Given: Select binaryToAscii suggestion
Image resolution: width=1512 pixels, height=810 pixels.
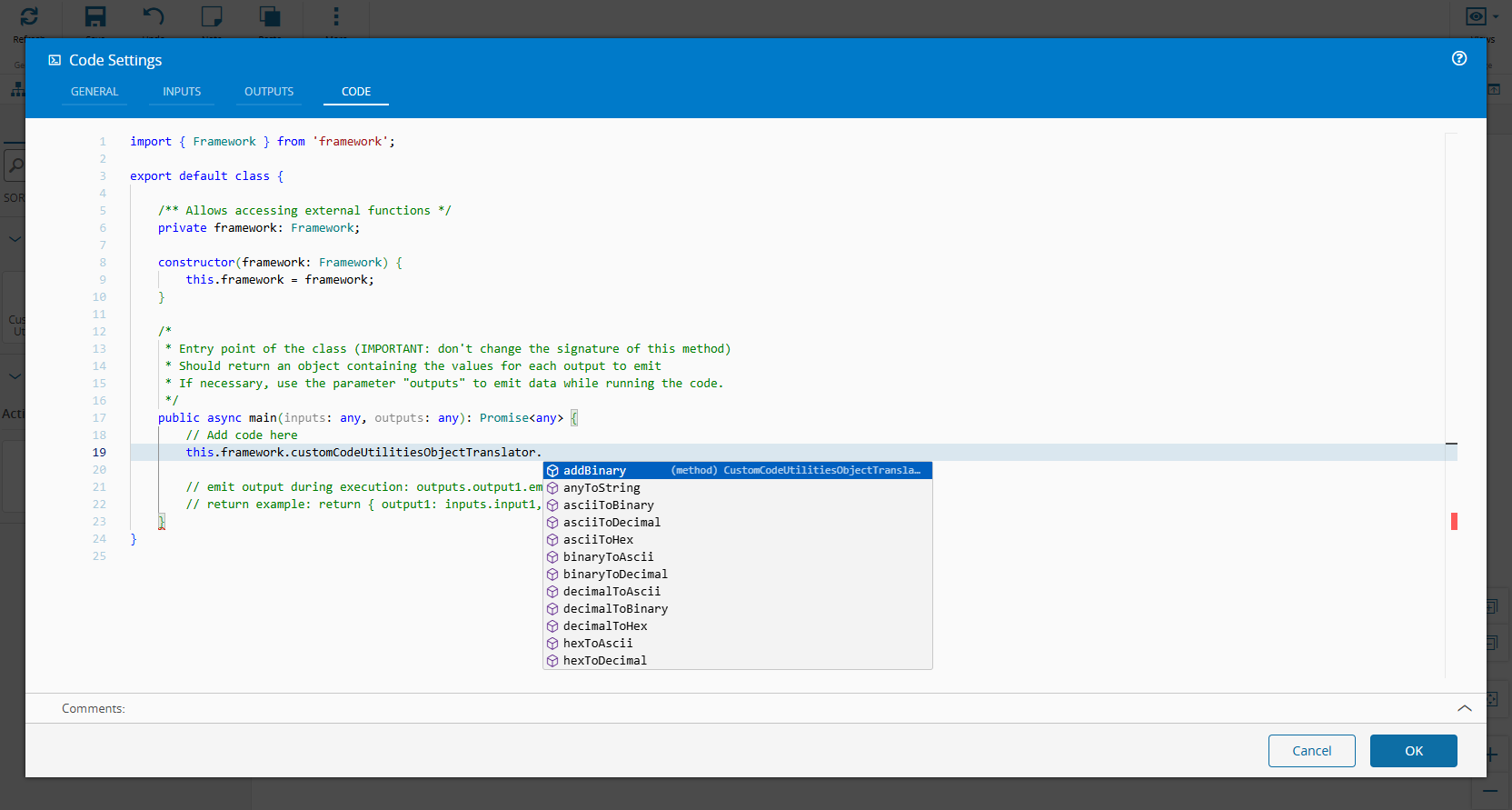Looking at the screenshot, I should click(x=738, y=557).
